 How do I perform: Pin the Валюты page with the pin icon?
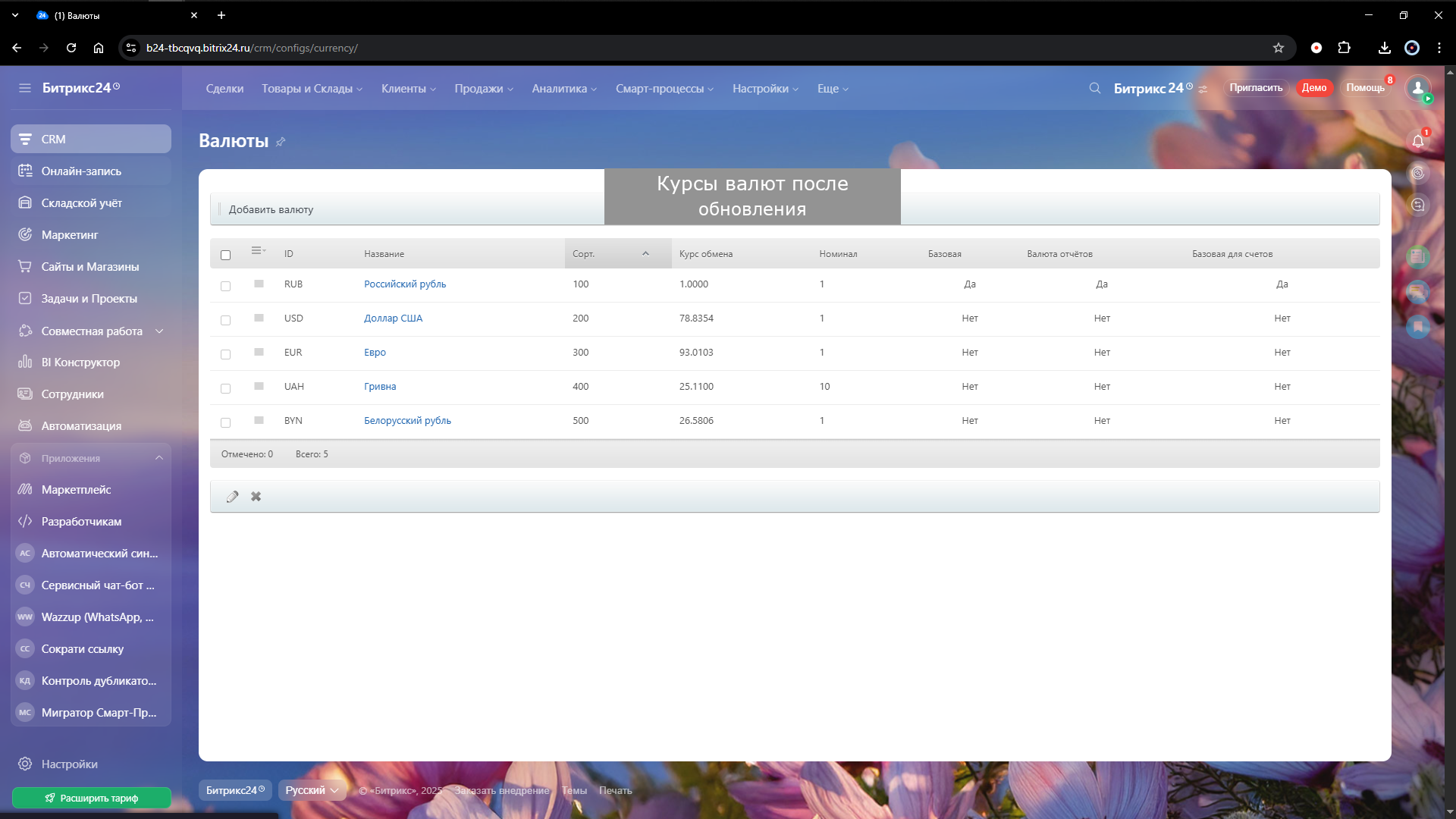(x=281, y=142)
